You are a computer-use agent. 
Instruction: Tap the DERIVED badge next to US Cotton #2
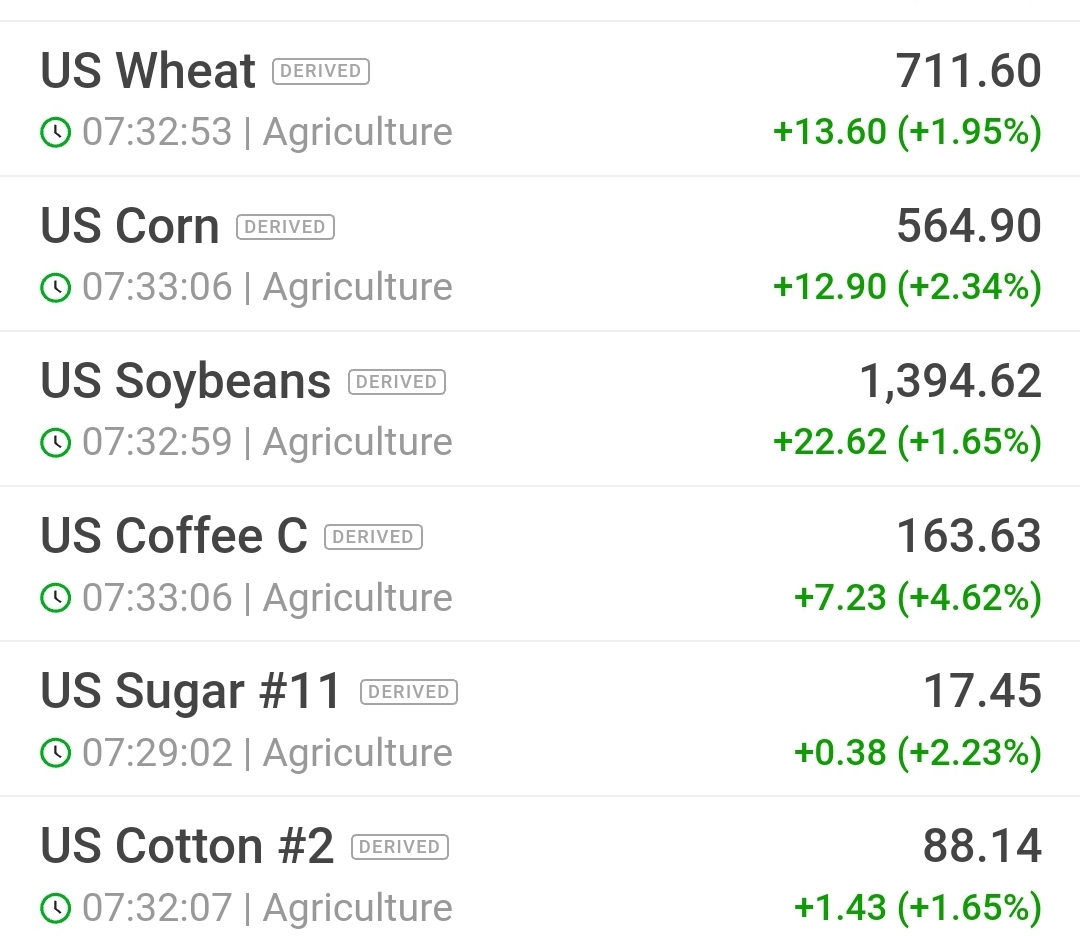(400, 847)
